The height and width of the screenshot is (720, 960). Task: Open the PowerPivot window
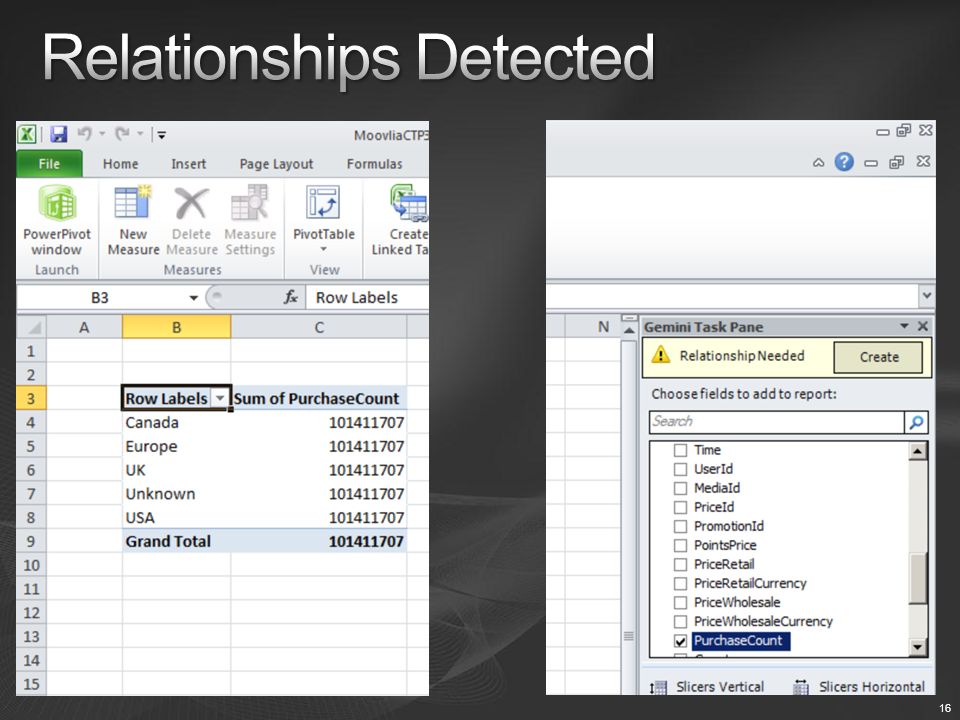point(57,220)
